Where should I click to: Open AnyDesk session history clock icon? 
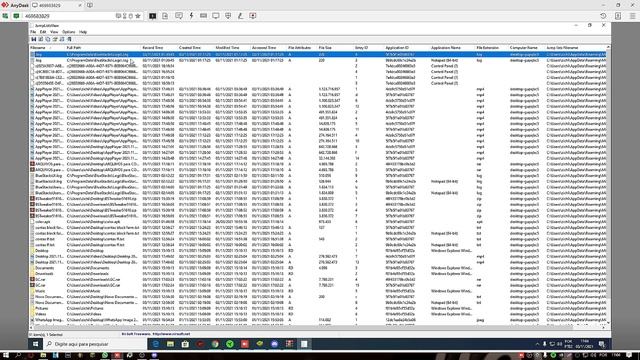603,16
